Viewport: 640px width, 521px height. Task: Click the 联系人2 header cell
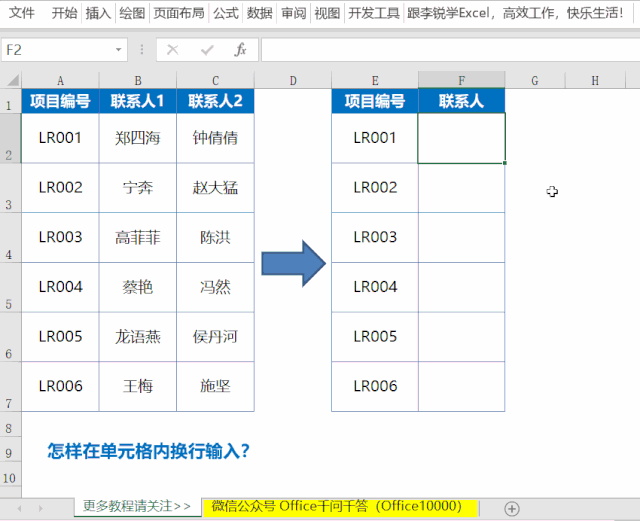coord(216,101)
